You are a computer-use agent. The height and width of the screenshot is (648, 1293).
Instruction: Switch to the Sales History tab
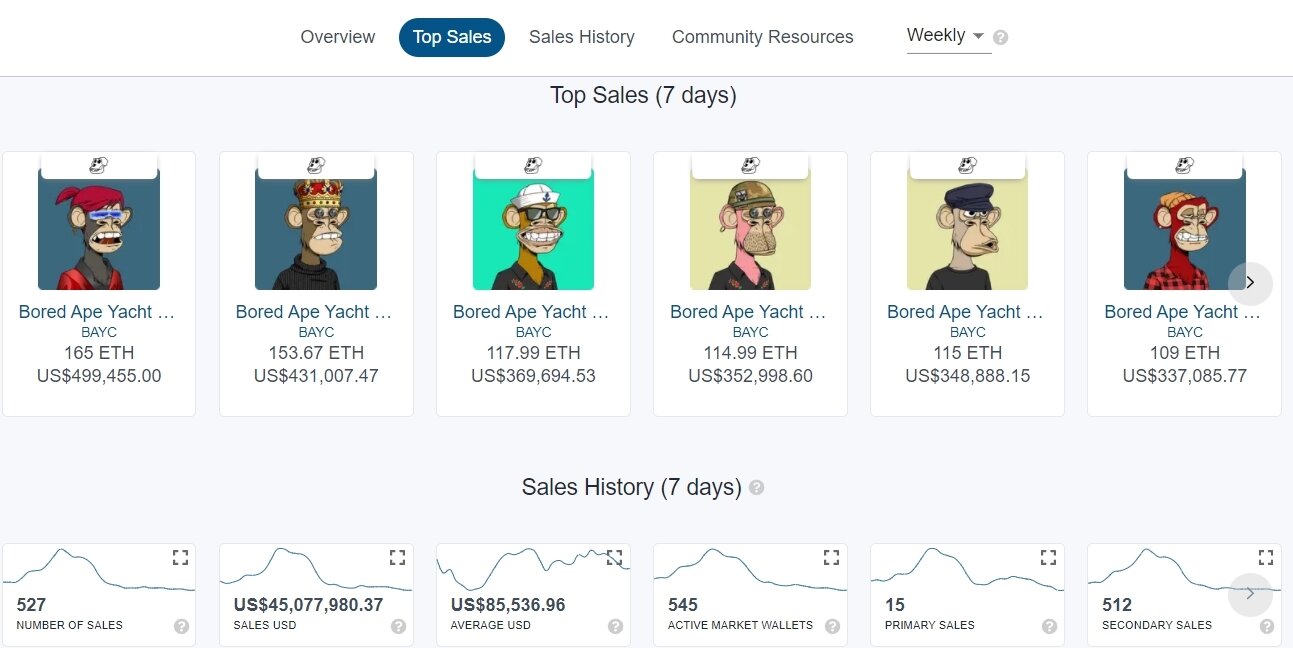pyautogui.click(x=582, y=37)
